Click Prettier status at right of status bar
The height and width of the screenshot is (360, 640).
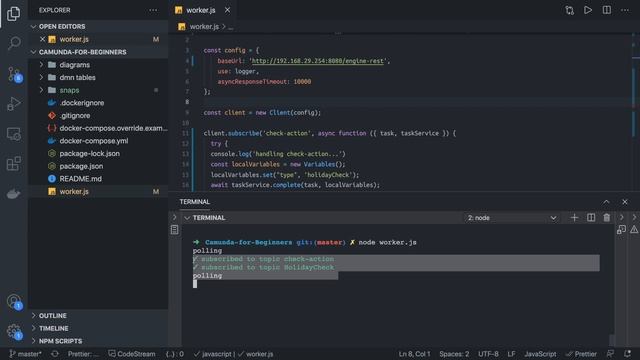pos(581,354)
